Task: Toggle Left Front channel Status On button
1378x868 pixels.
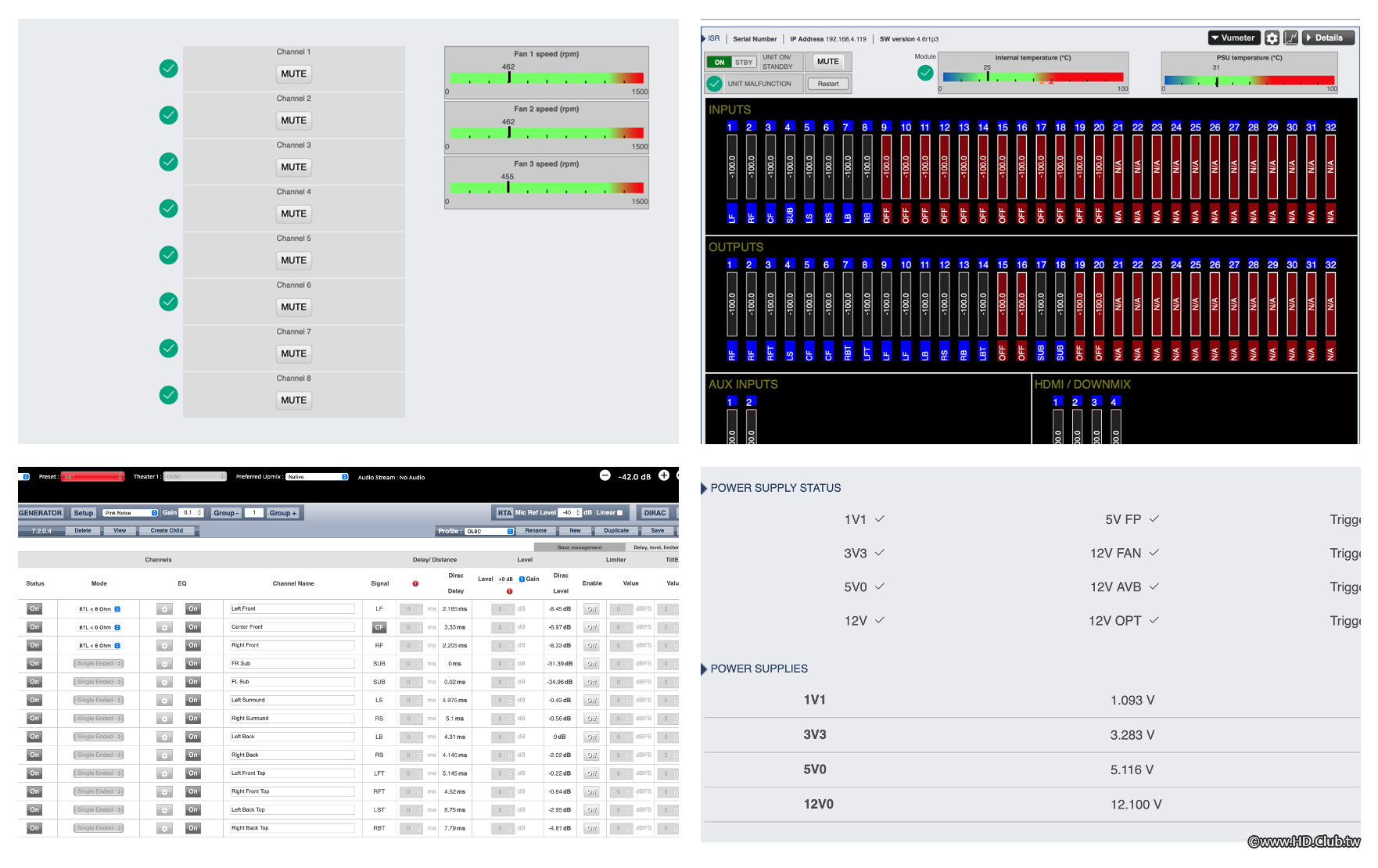Action: coord(34,608)
